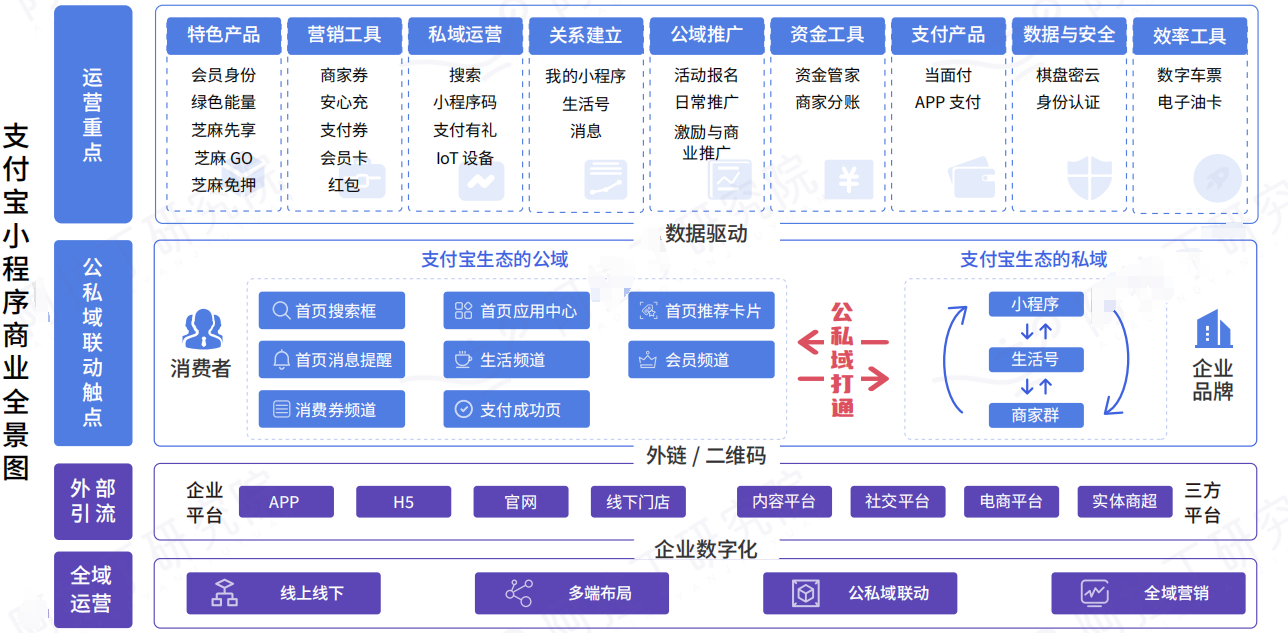The width and height of the screenshot is (1288, 633).
Task: Click the crown icon beside 会员频道
Action: click(648, 360)
